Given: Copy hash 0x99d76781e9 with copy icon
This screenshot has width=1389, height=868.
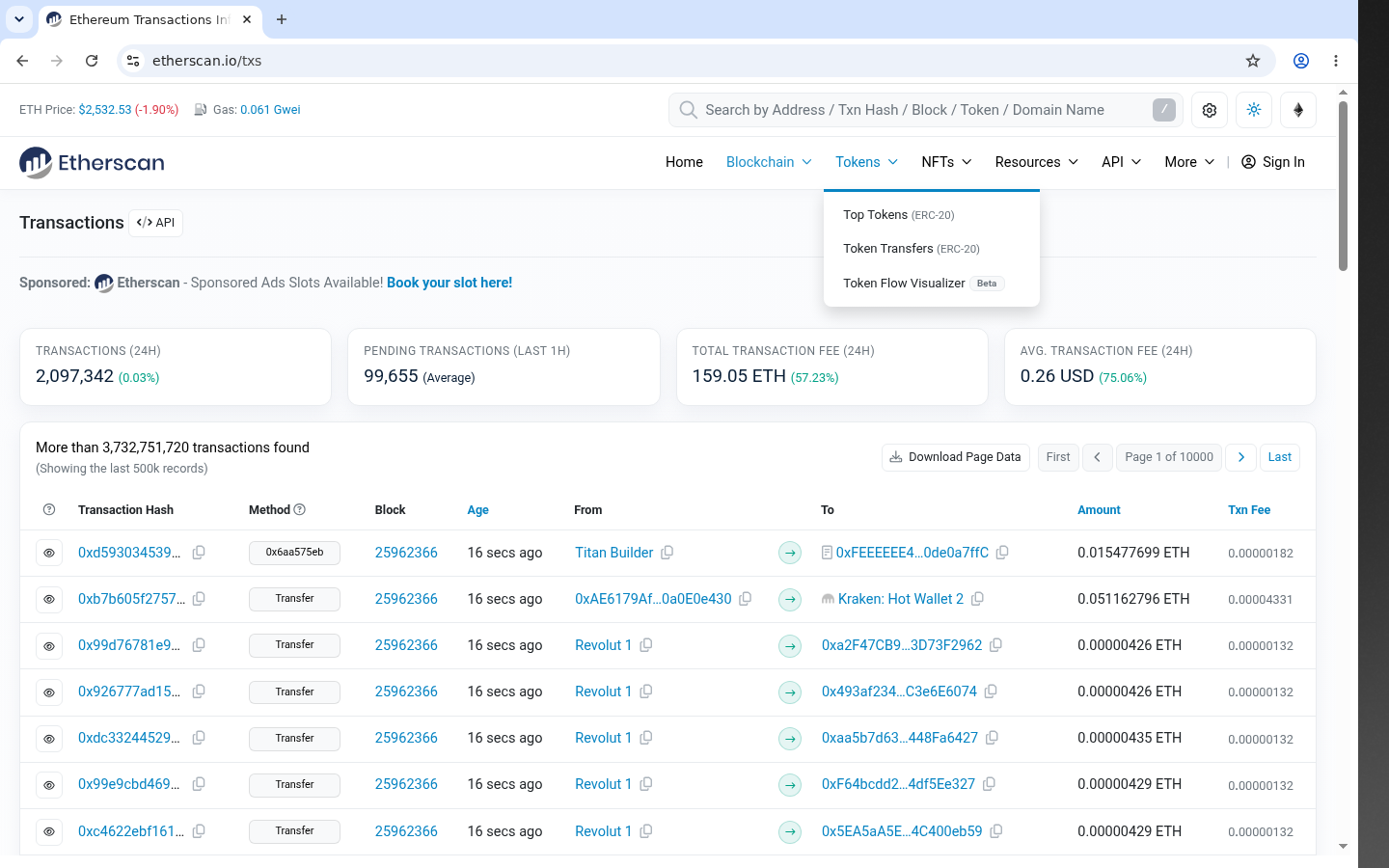Looking at the screenshot, I should pyautogui.click(x=199, y=645).
